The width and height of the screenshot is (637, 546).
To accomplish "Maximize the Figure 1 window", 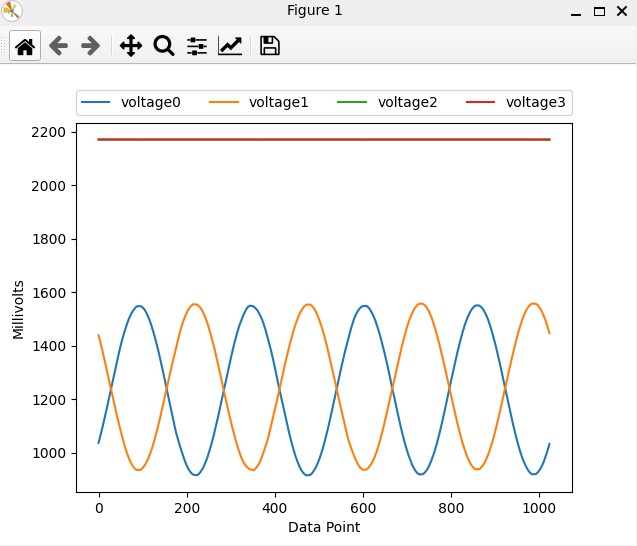I will 599,11.
